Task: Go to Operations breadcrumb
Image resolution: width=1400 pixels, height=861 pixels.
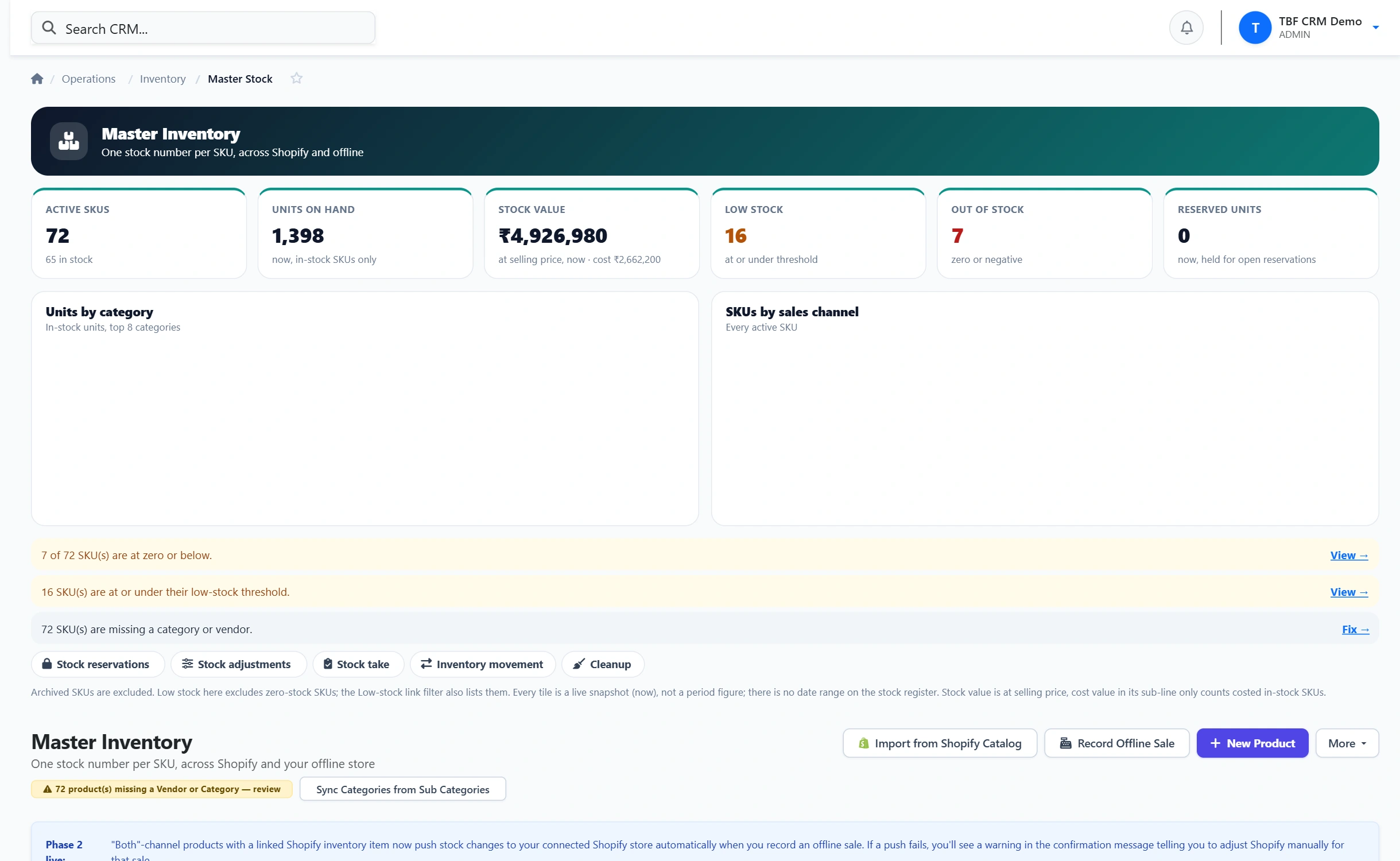Action: [88, 79]
